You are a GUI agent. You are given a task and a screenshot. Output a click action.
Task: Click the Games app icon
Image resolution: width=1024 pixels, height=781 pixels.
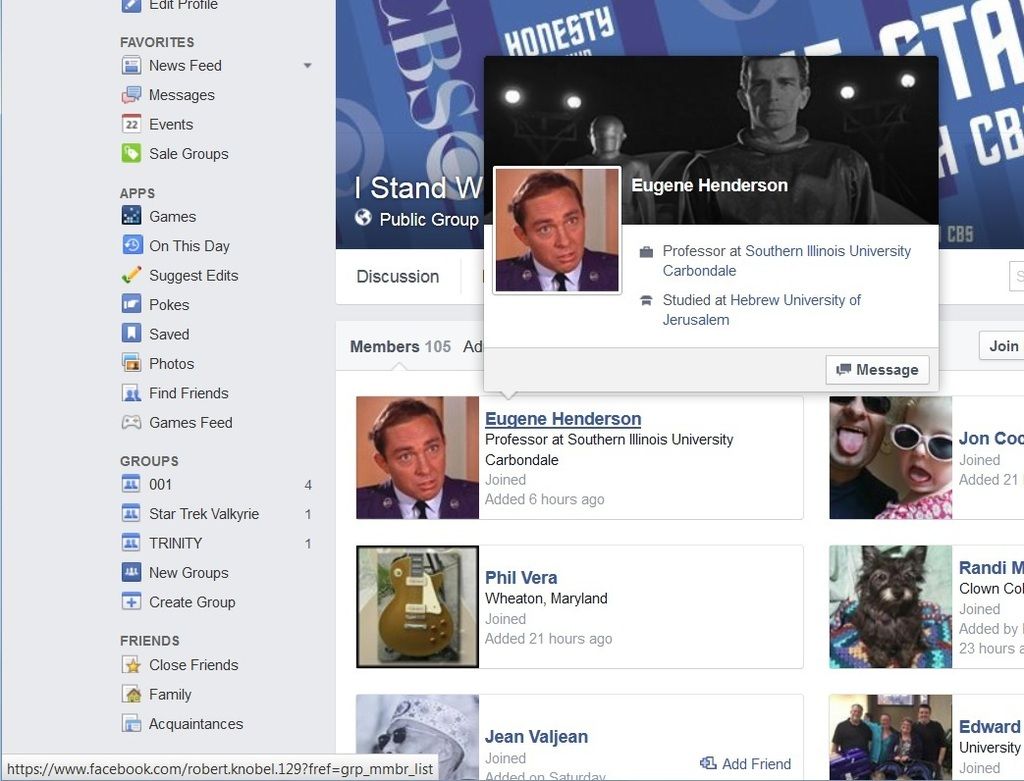131,216
